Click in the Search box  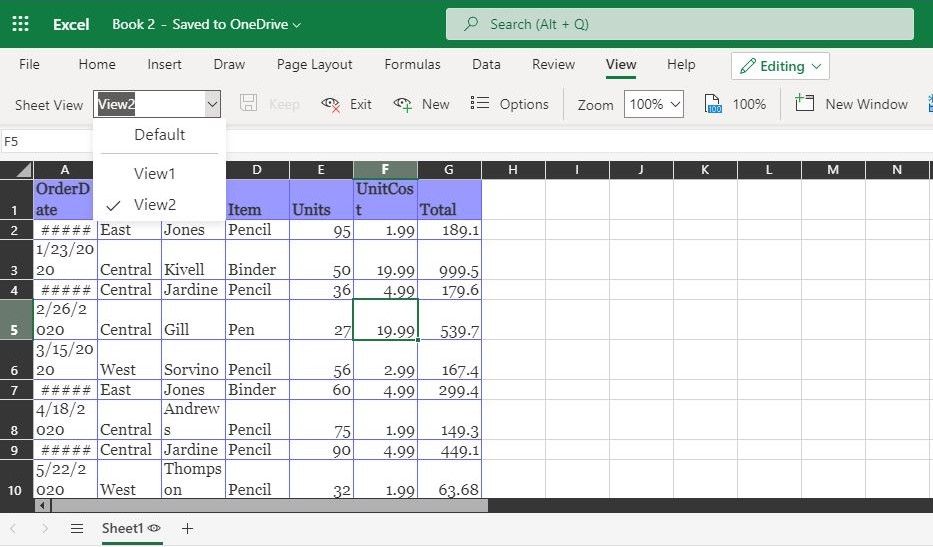[x=680, y=24]
